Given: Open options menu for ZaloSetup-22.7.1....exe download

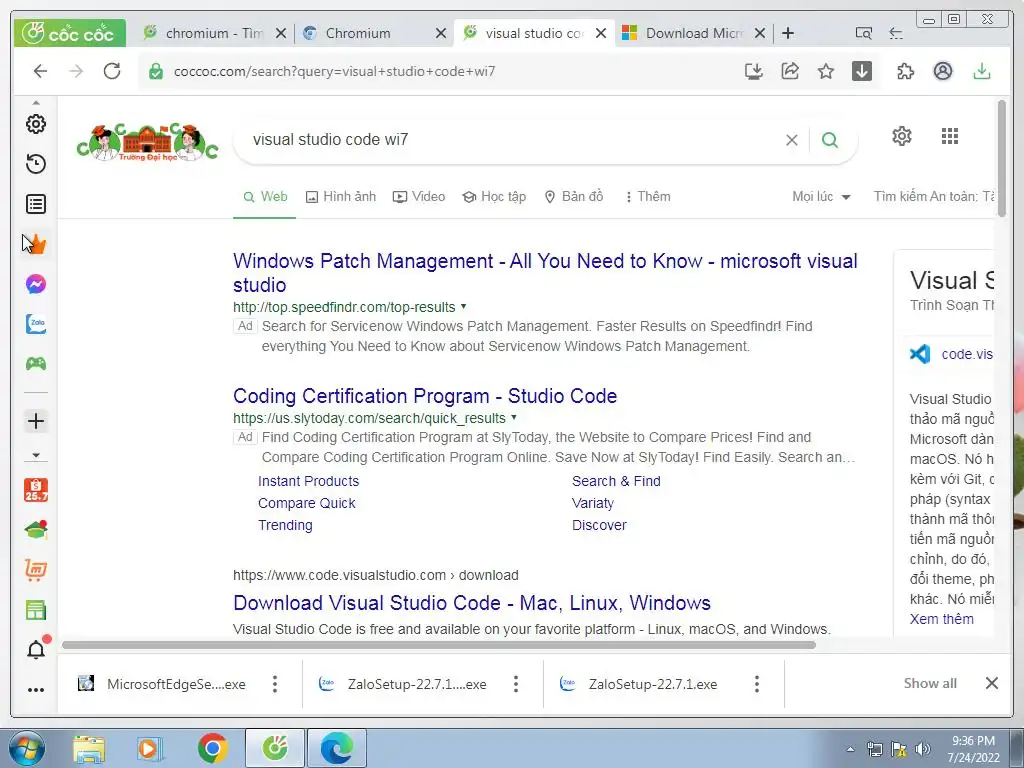Looking at the screenshot, I should 516,684.
